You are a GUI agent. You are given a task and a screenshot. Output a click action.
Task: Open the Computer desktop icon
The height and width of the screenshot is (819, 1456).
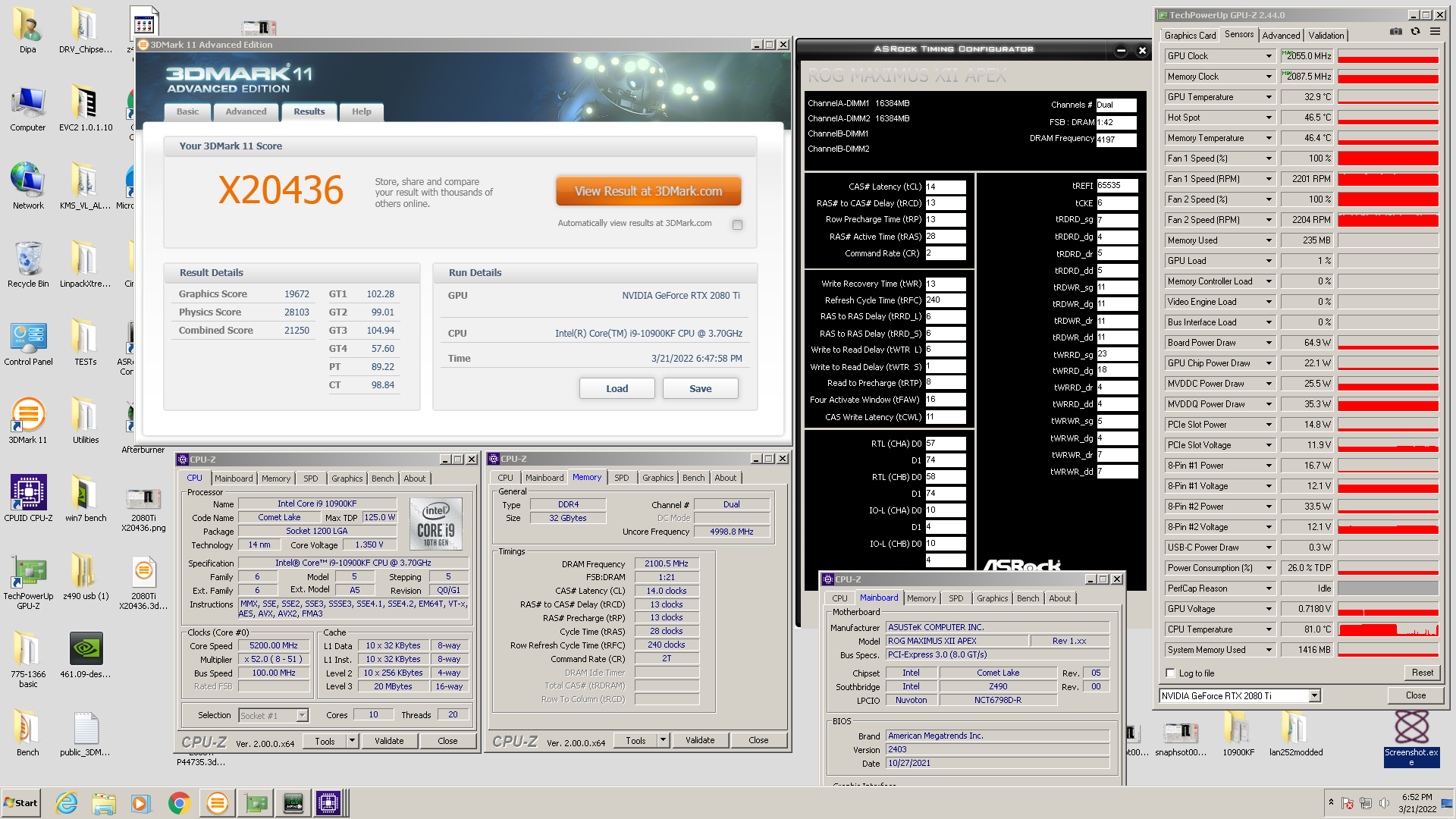click(28, 108)
